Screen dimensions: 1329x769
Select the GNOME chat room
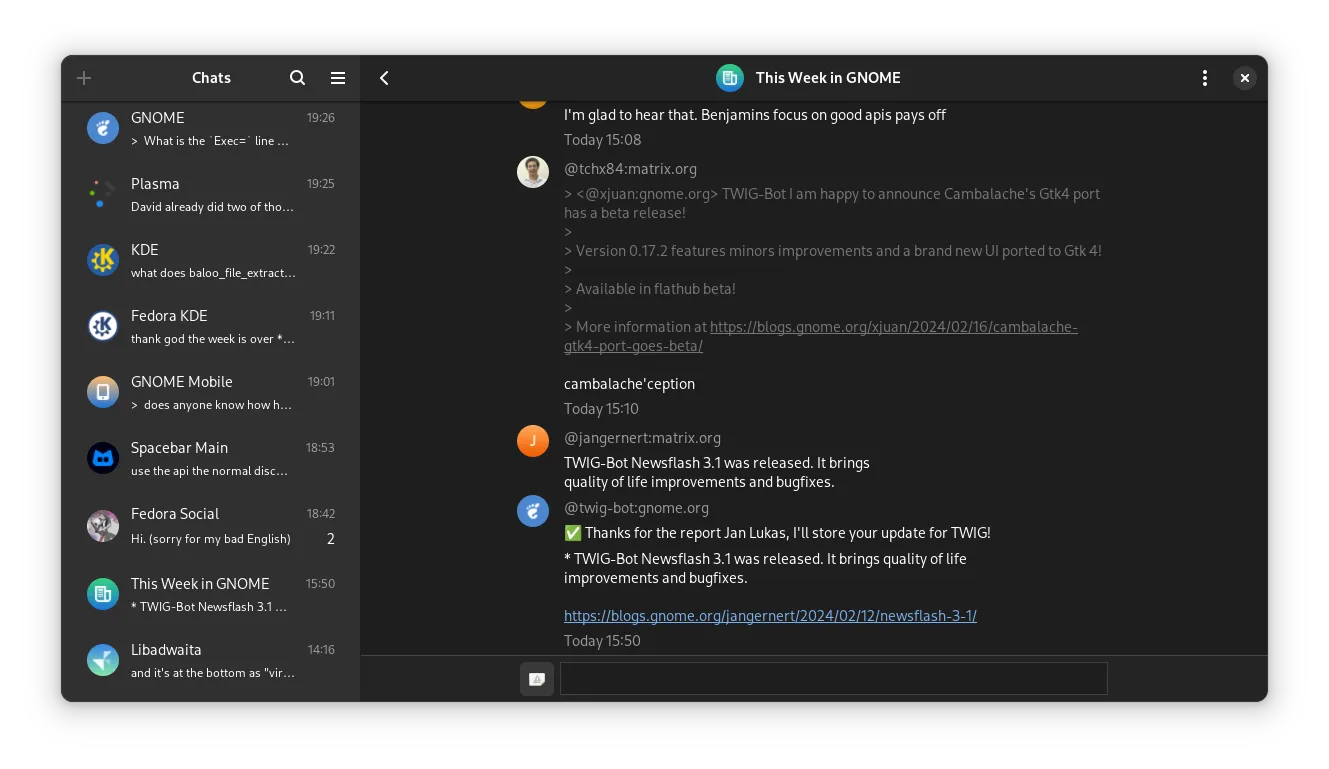coord(211,128)
